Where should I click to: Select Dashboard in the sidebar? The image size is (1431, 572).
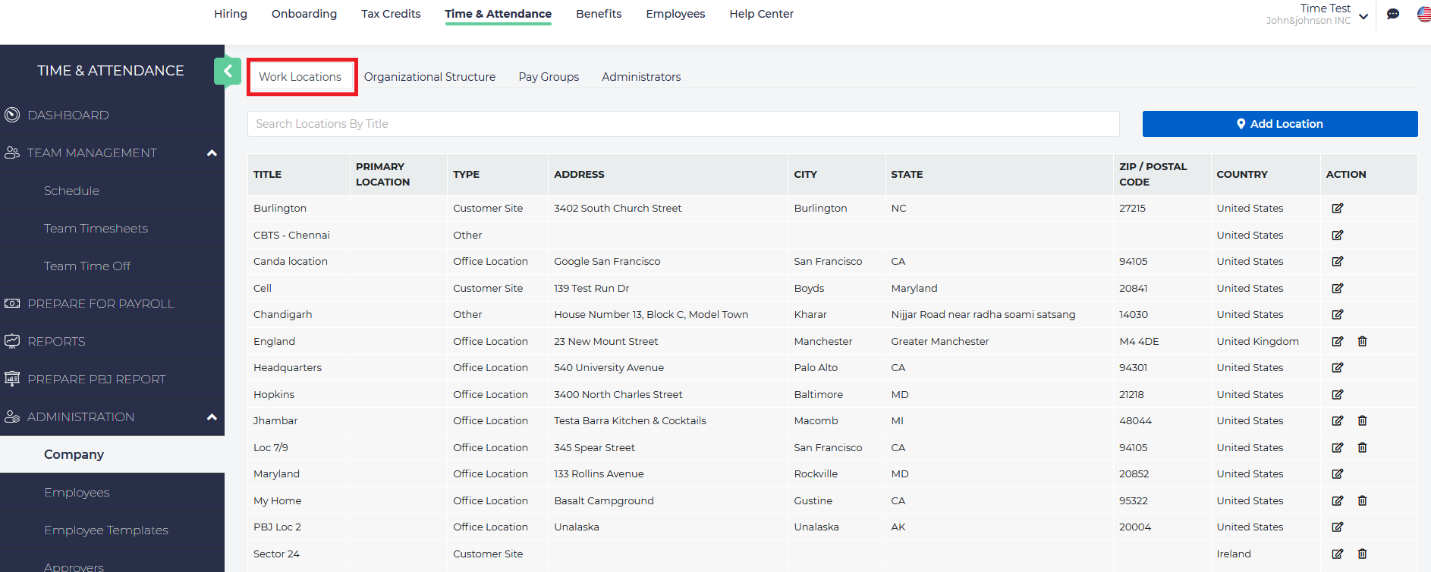click(68, 115)
